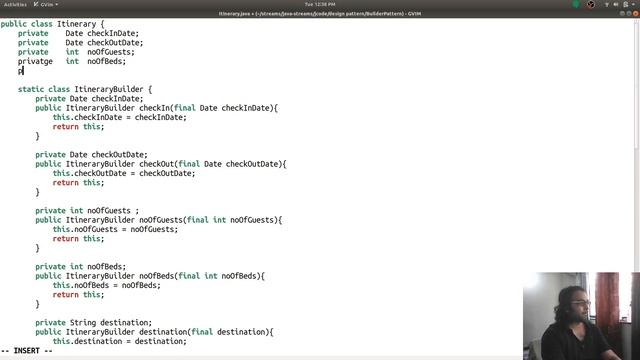Click 'this.checkOutDate = checkOutDate;' line
640x360 pixels.
pos(124,173)
